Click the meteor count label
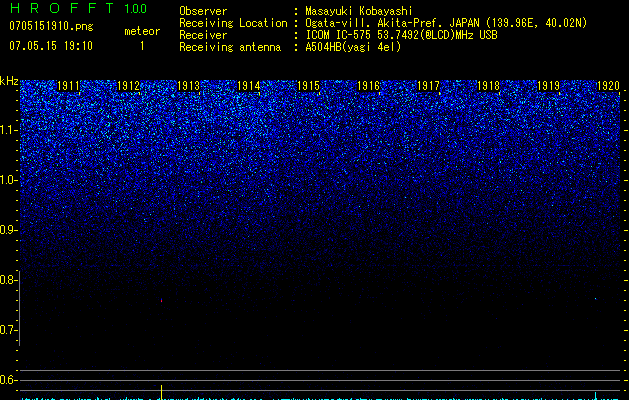 (142, 31)
